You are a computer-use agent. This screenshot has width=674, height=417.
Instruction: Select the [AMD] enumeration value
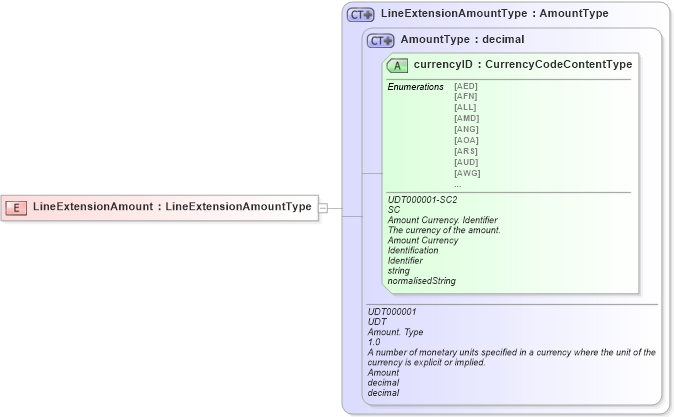pyautogui.click(x=467, y=118)
